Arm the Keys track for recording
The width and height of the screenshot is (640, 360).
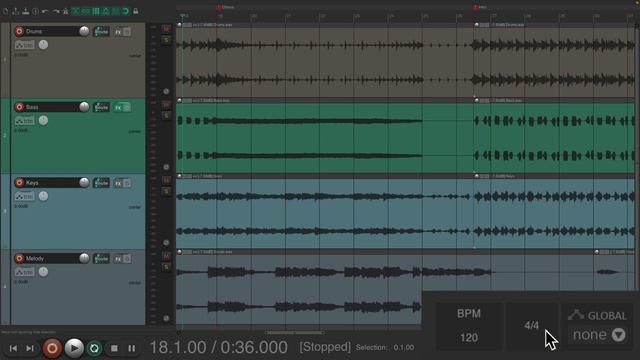click(x=19, y=182)
